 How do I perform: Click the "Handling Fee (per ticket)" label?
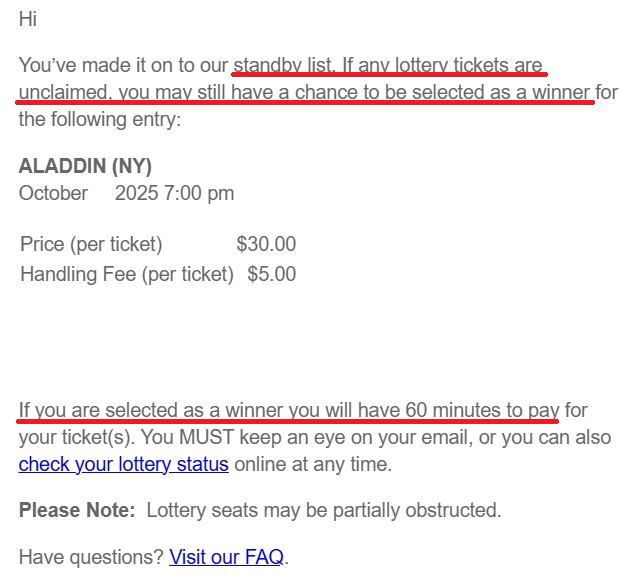[126, 274]
